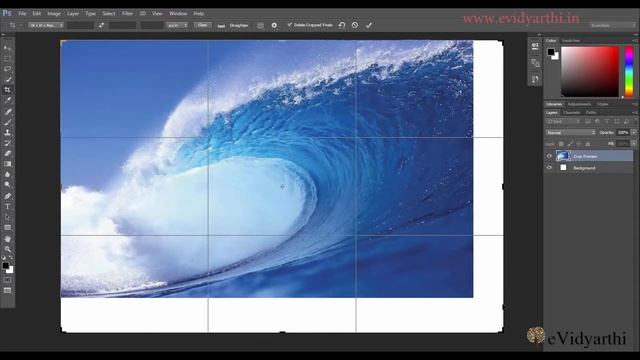Hide the Crop Preview layer

[549, 156]
